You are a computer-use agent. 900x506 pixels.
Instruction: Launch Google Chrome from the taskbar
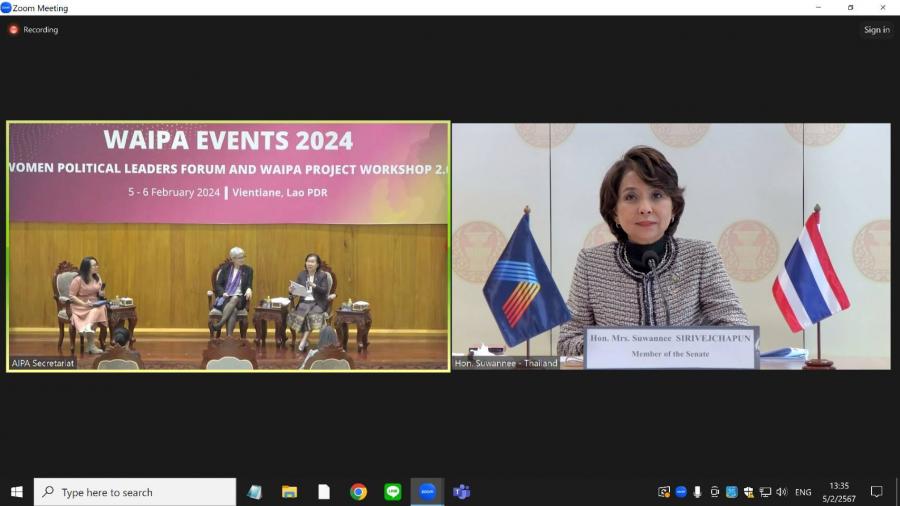click(358, 492)
